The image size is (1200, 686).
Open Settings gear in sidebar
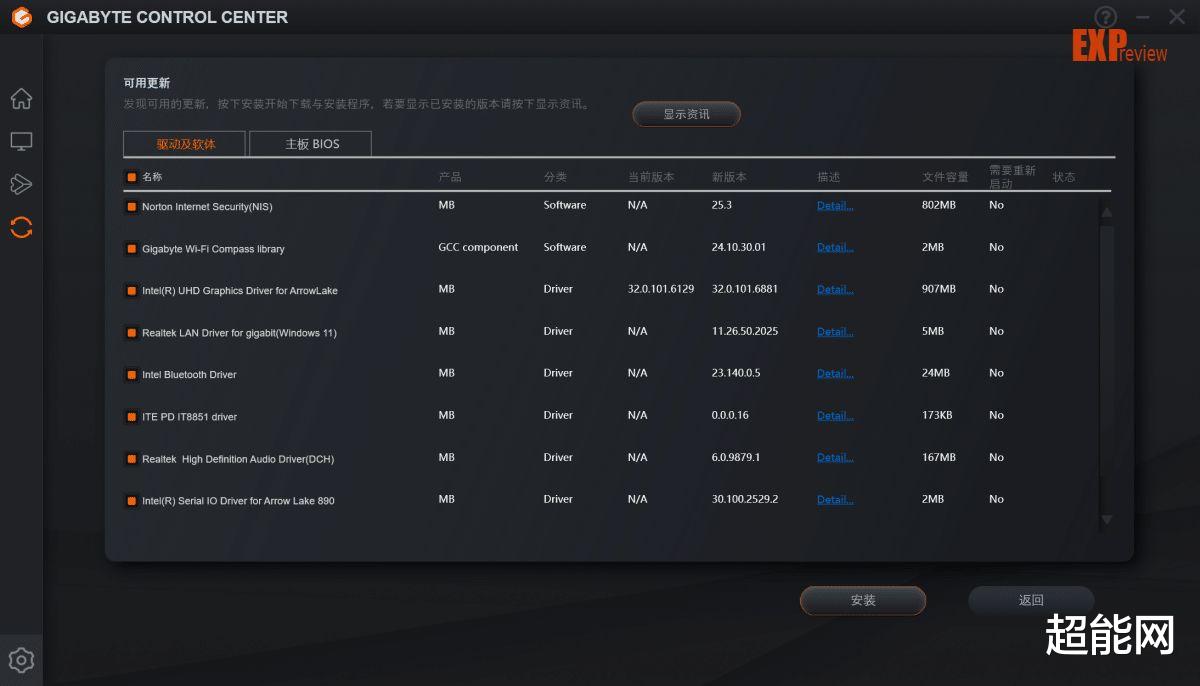pos(21,660)
